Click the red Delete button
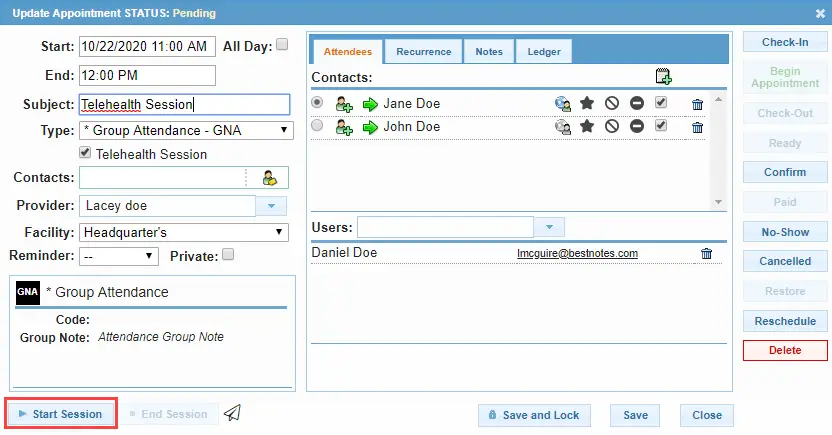This screenshot has width=832, height=435. point(785,350)
